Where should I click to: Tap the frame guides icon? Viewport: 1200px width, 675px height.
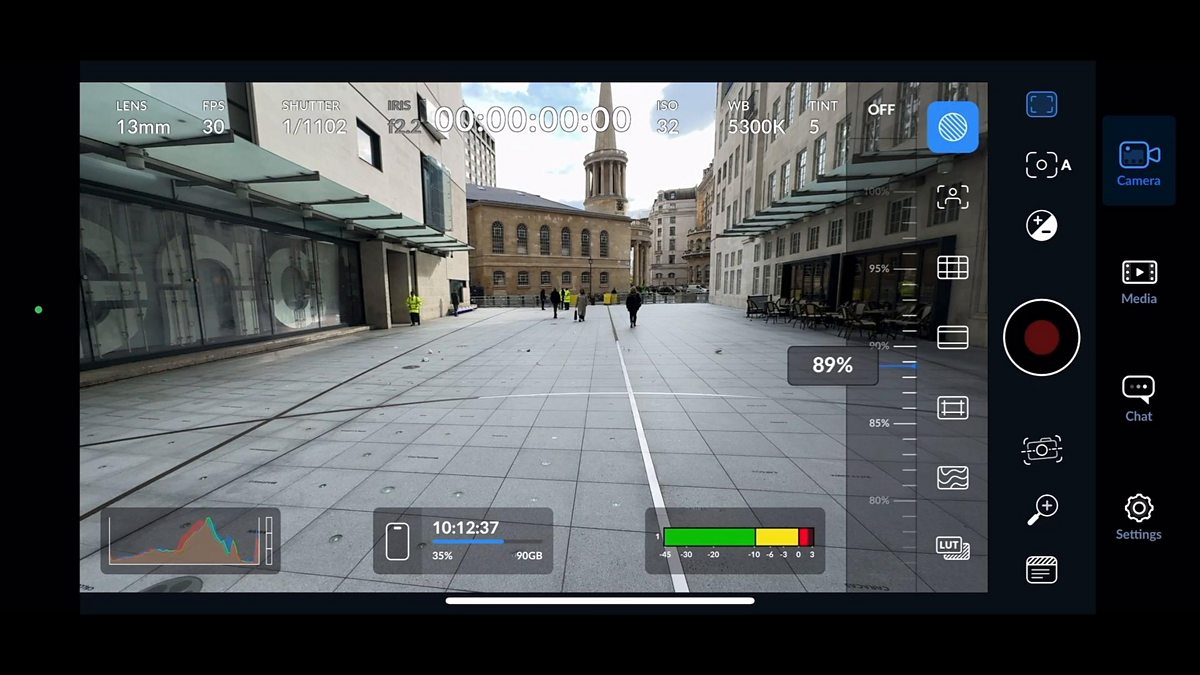click(952, 338)
